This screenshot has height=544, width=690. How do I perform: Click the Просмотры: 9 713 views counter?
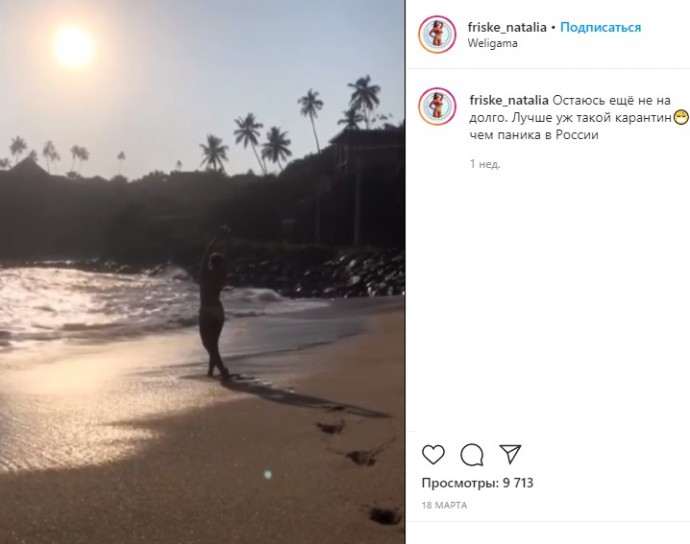click(x=477, y=483)
